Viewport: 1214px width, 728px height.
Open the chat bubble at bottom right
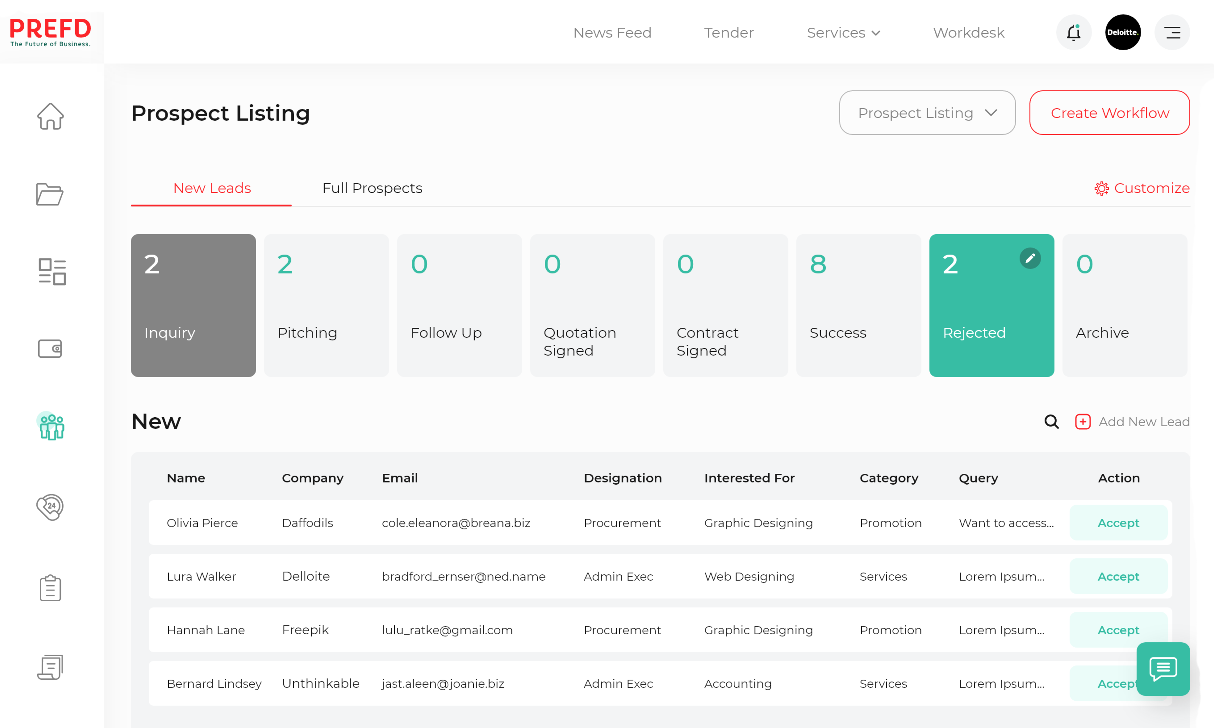1162,669
